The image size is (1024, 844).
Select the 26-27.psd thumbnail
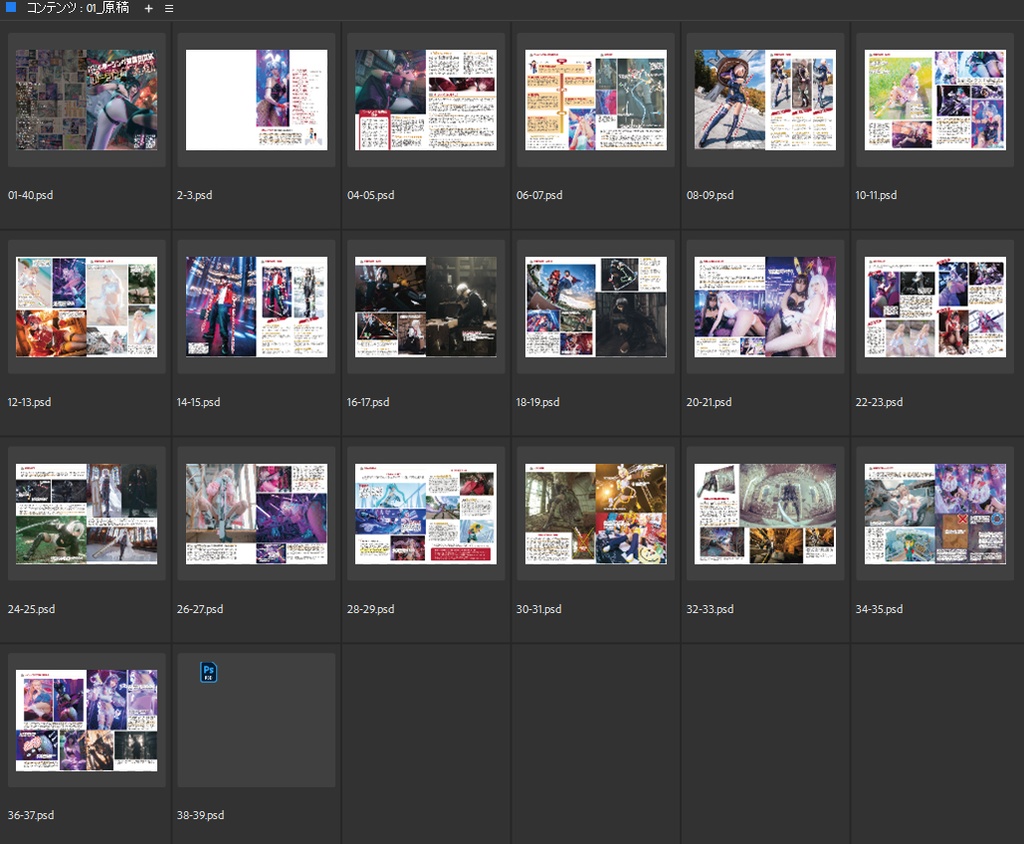pyautogui.click(x=257, y=514)
